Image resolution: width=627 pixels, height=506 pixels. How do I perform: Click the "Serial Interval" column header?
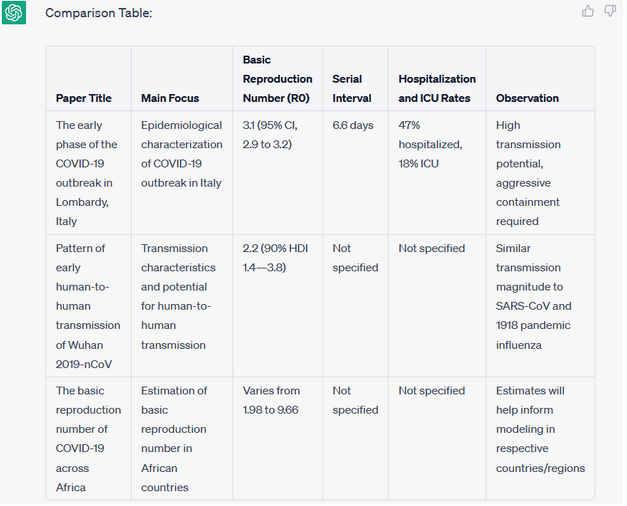click(x=347, y=88)
